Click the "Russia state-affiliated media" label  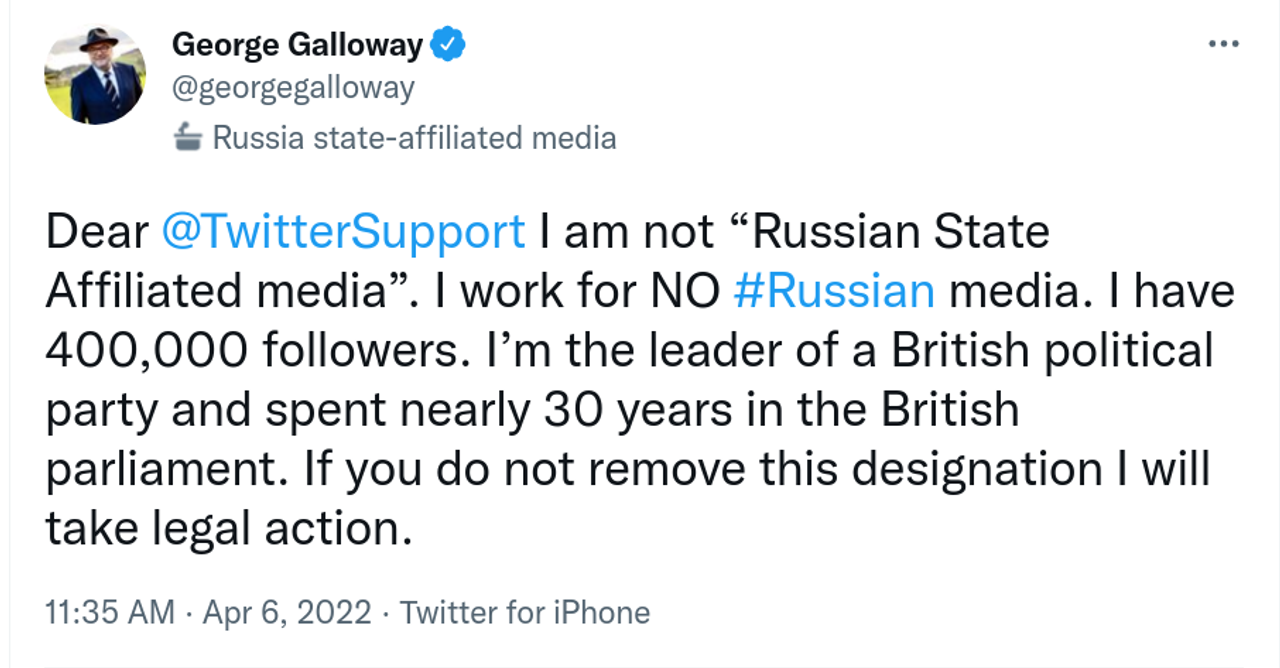(414, 137)
